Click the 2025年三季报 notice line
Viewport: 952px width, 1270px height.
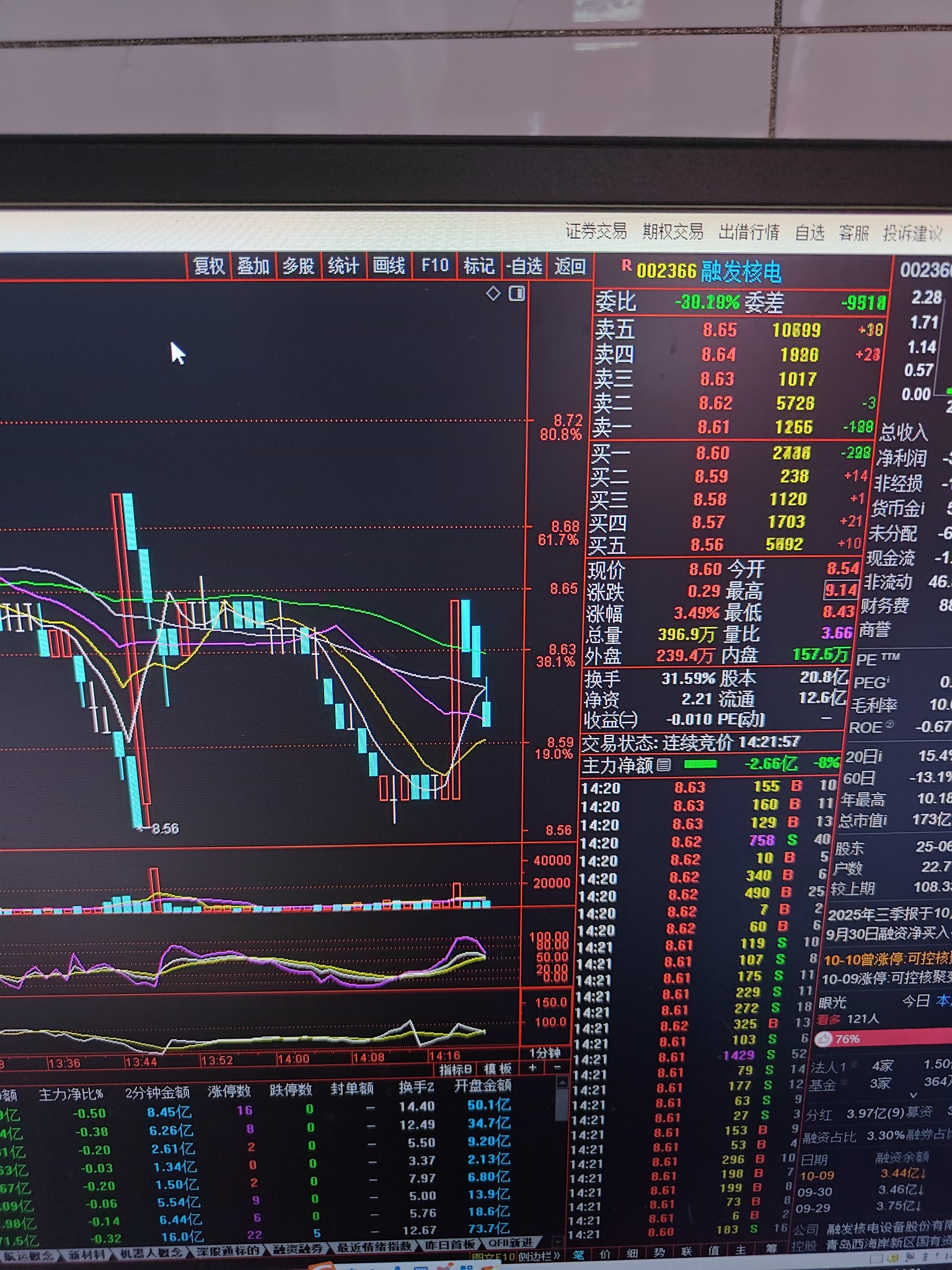(x=889, y=914)
